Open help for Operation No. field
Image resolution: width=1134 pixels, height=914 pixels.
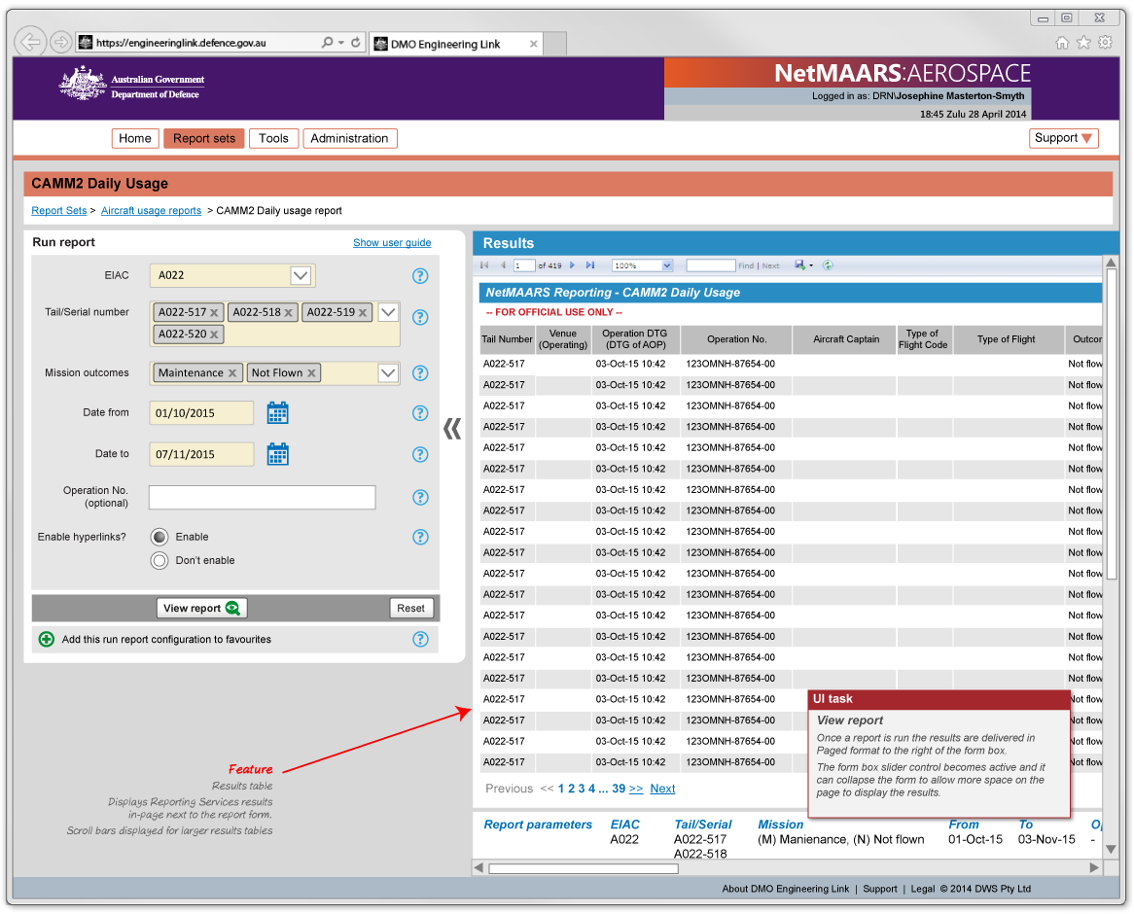[x=420, y=497]
